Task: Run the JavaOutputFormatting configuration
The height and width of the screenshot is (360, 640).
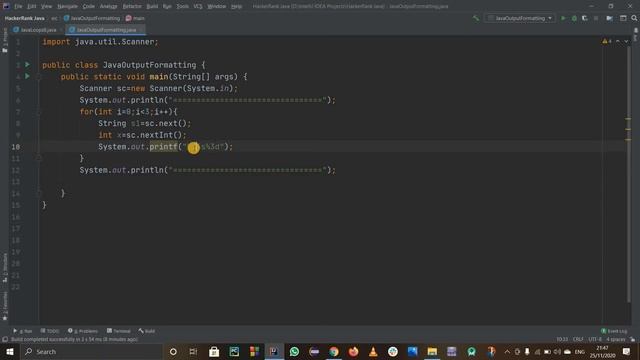Action: tap(563, 18)
